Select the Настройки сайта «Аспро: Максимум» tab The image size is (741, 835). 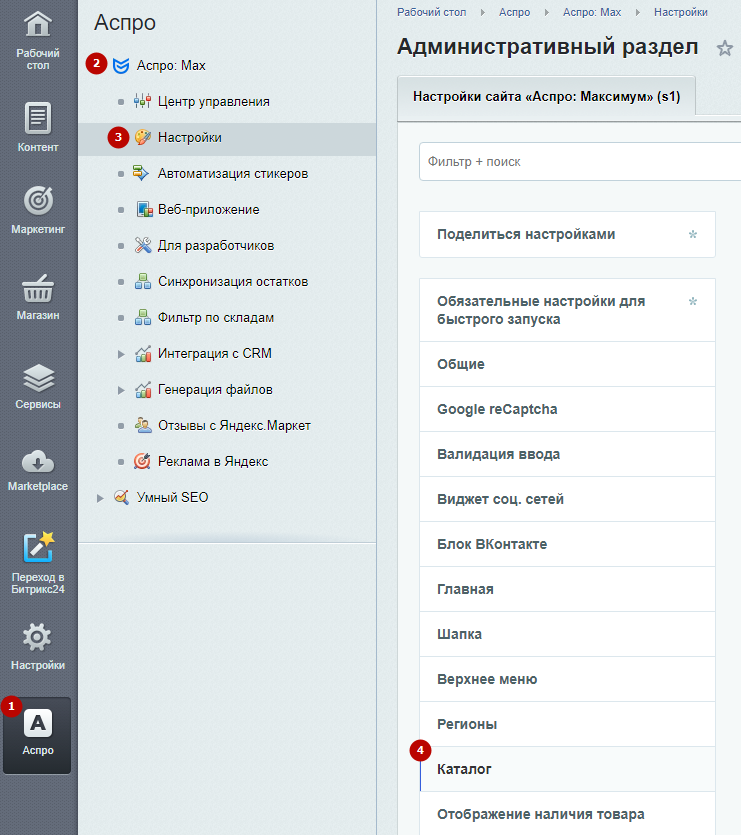click(x=547, y=97)
